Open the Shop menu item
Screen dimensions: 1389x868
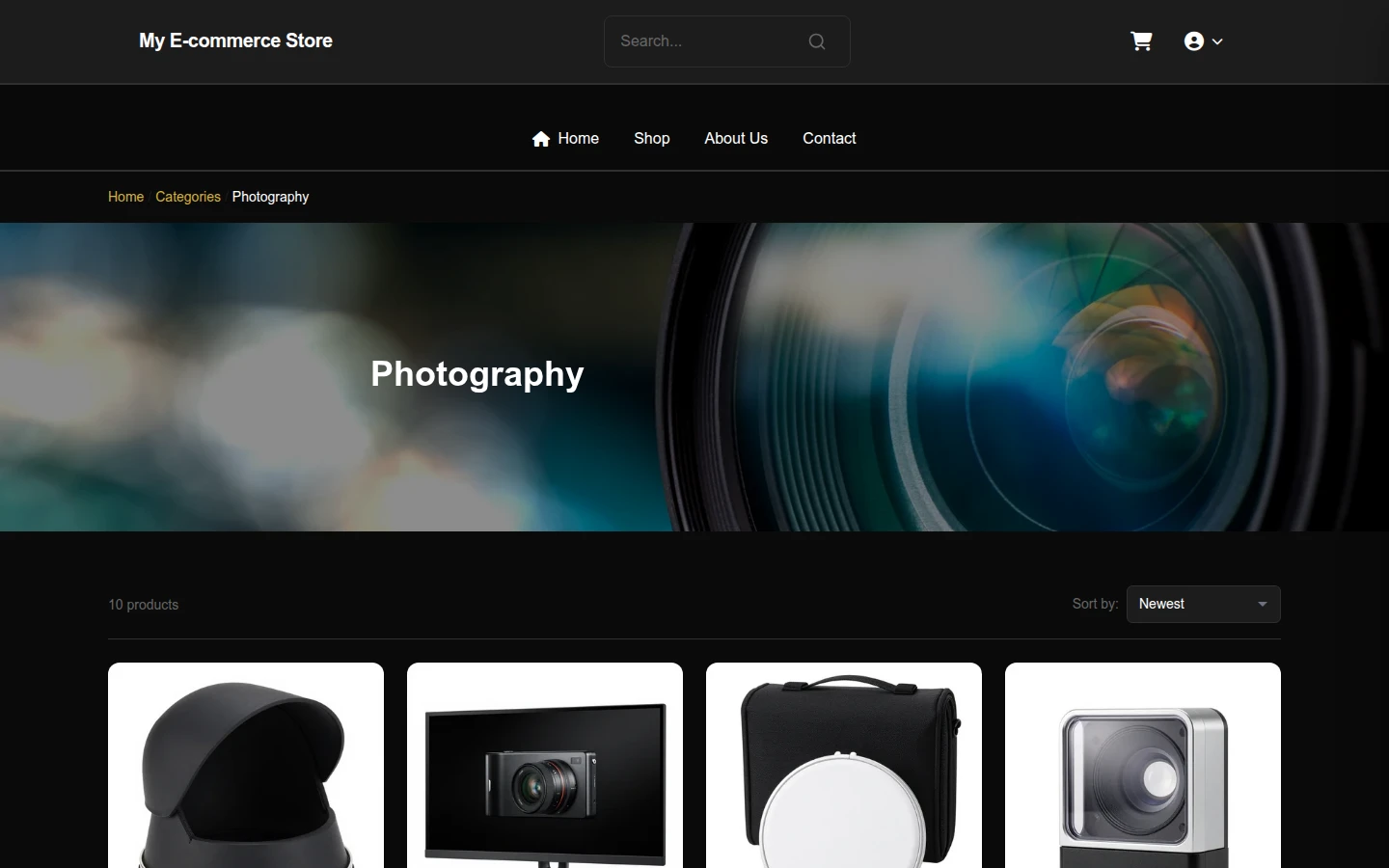pos(652,139)
